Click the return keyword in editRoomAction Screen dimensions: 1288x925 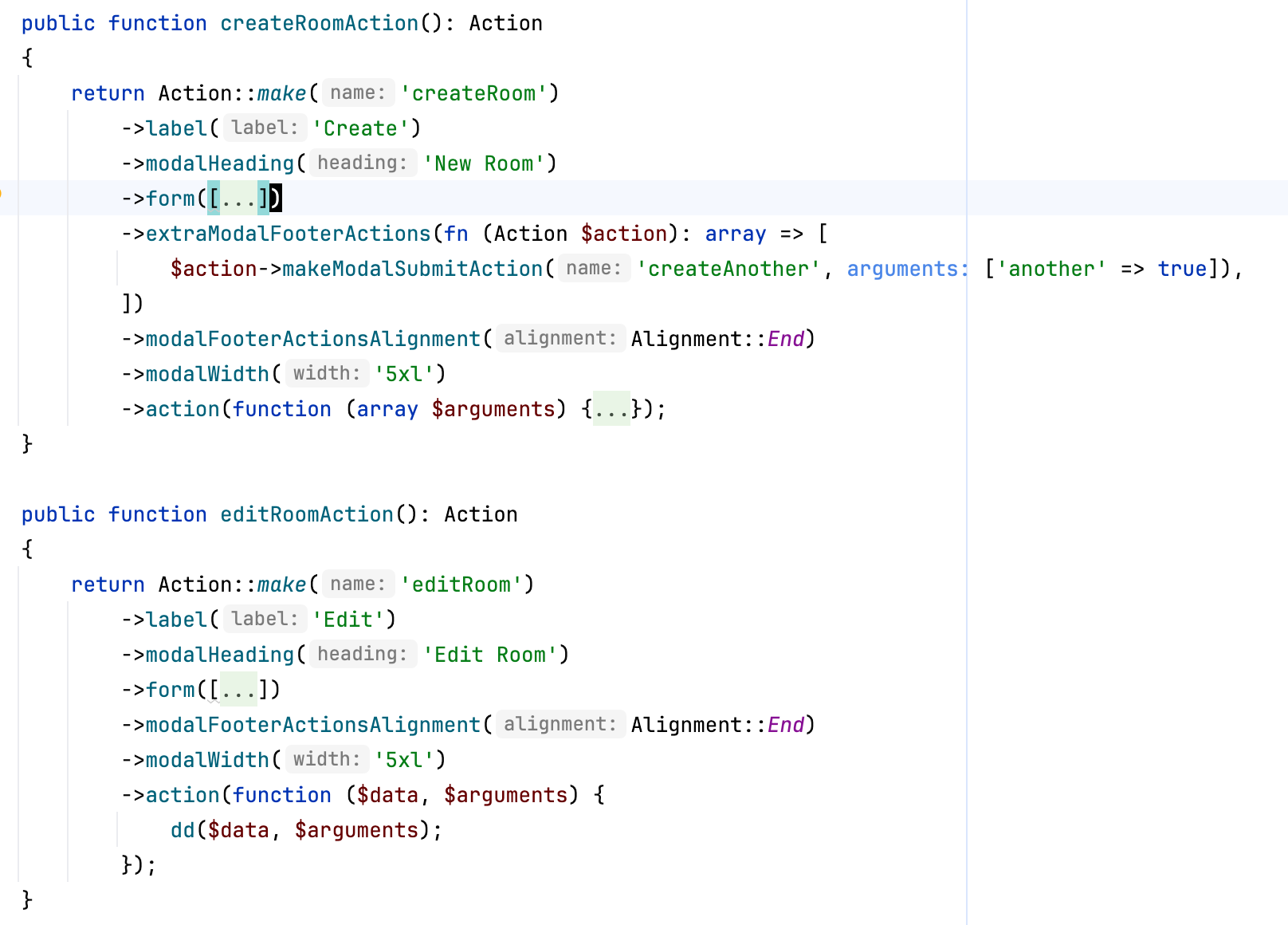point(108,585)
